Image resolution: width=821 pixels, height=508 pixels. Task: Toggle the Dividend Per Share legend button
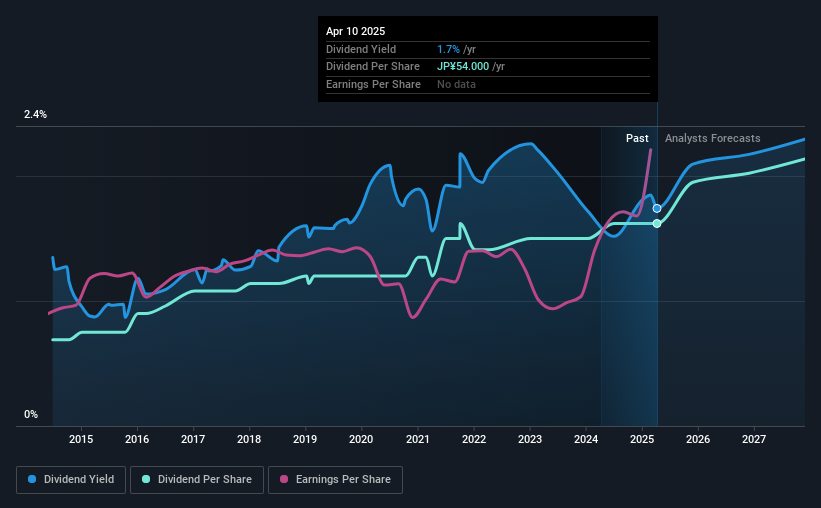197,480
